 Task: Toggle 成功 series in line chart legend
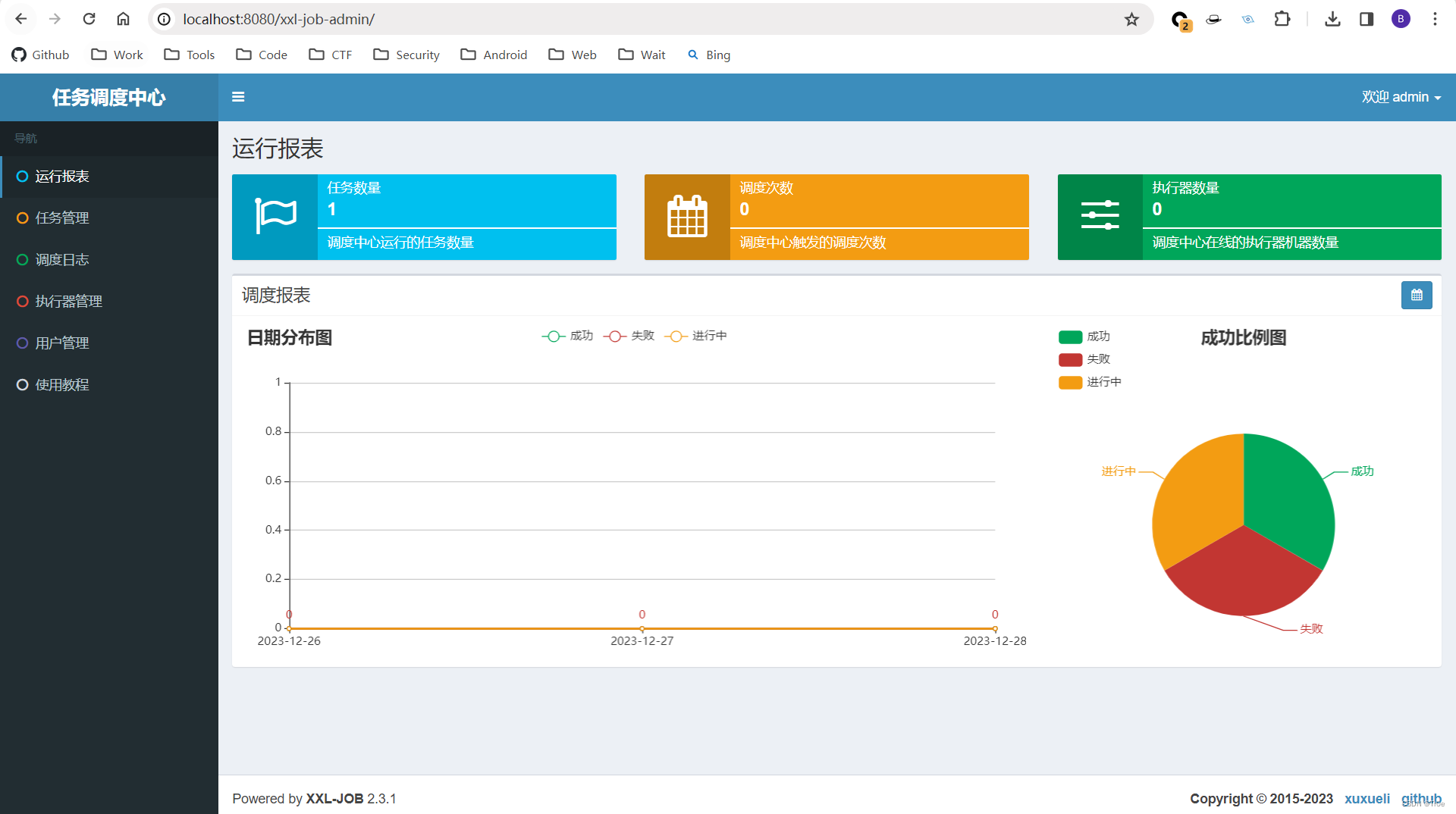567,336
